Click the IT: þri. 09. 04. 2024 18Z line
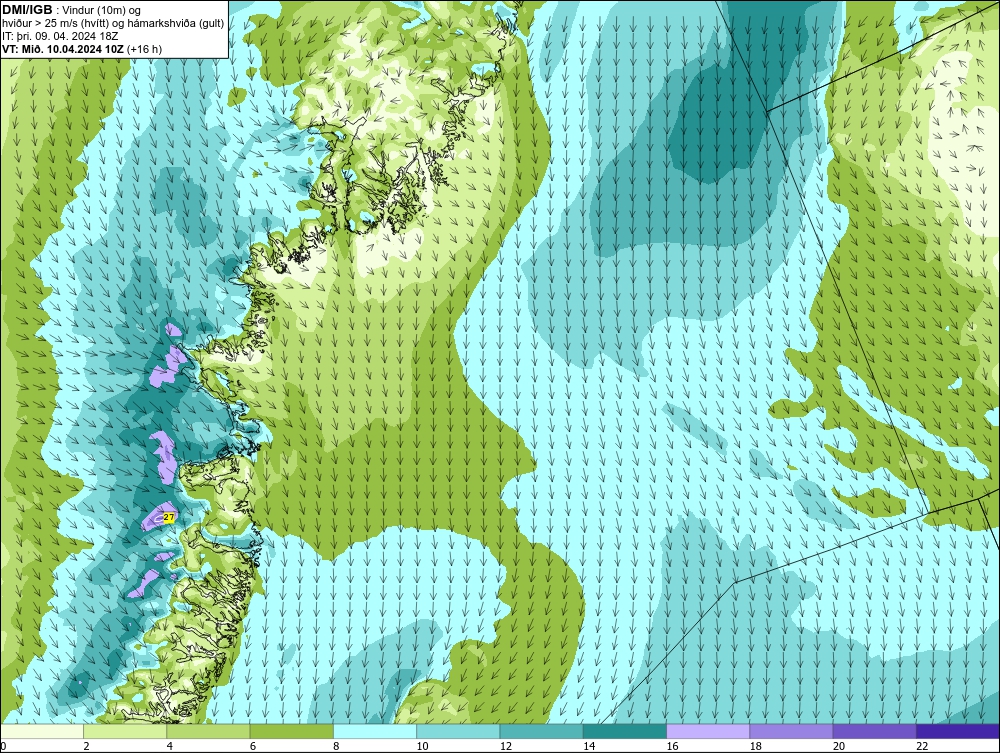The image size is (1000, 753). pyautogui.click(x=61, y=36)
